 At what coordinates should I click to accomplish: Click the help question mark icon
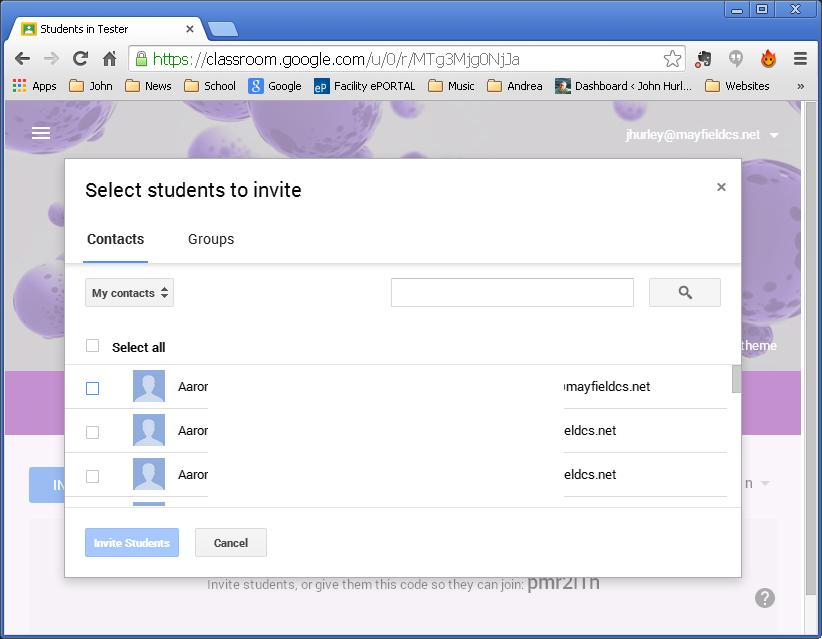click(764, 598)
